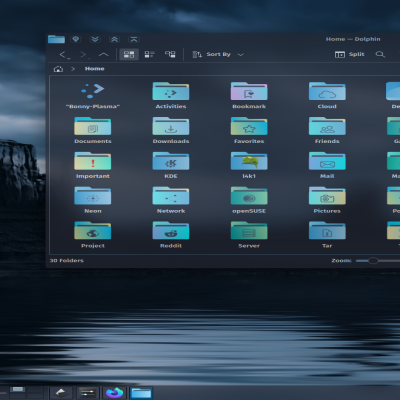Open the KDE folder
This screenshot has width=400, height=400.
171,161
